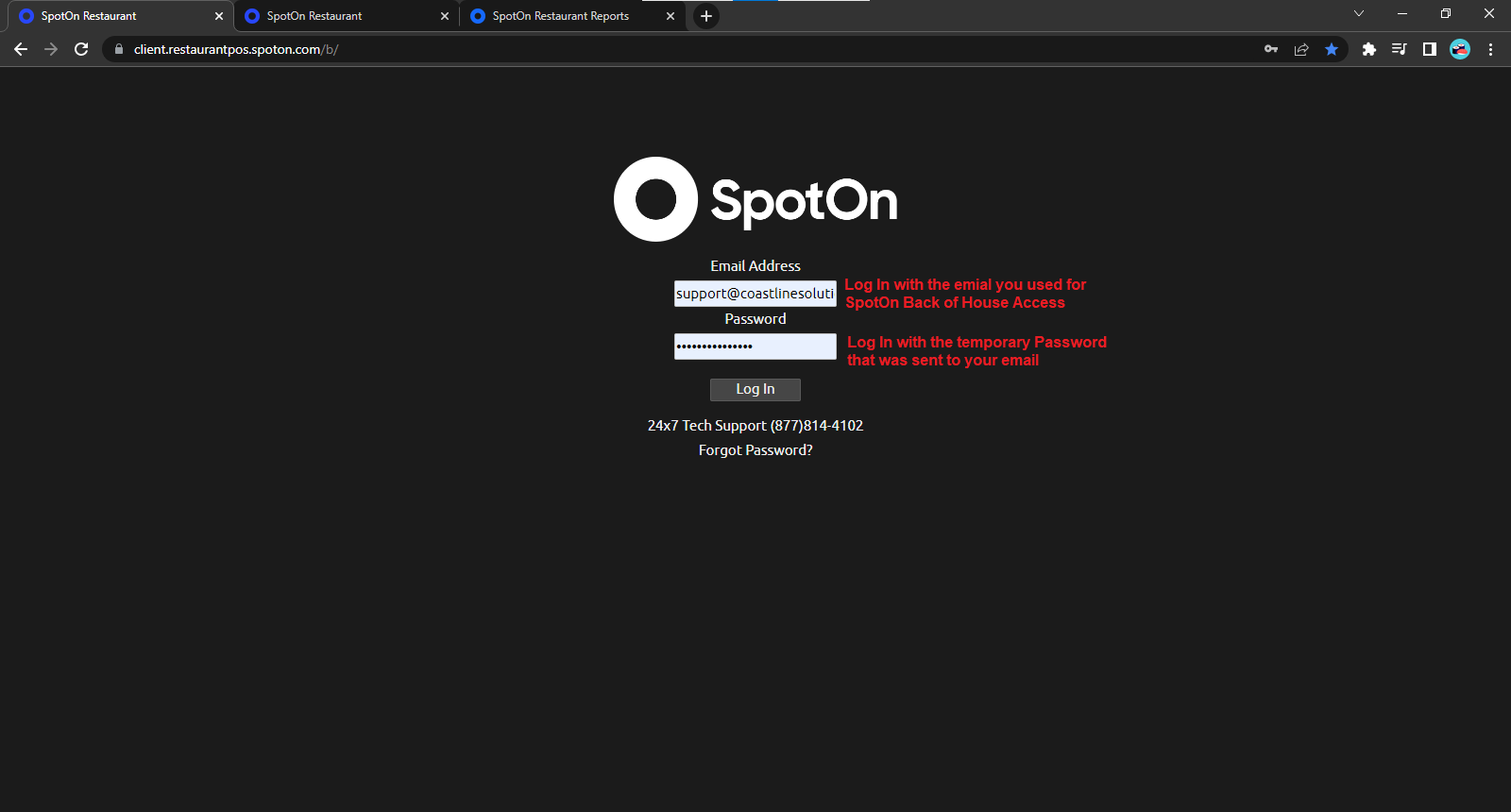Minimize the browser window
This screenshot has height=812, width=1511.
(1402, 13)
